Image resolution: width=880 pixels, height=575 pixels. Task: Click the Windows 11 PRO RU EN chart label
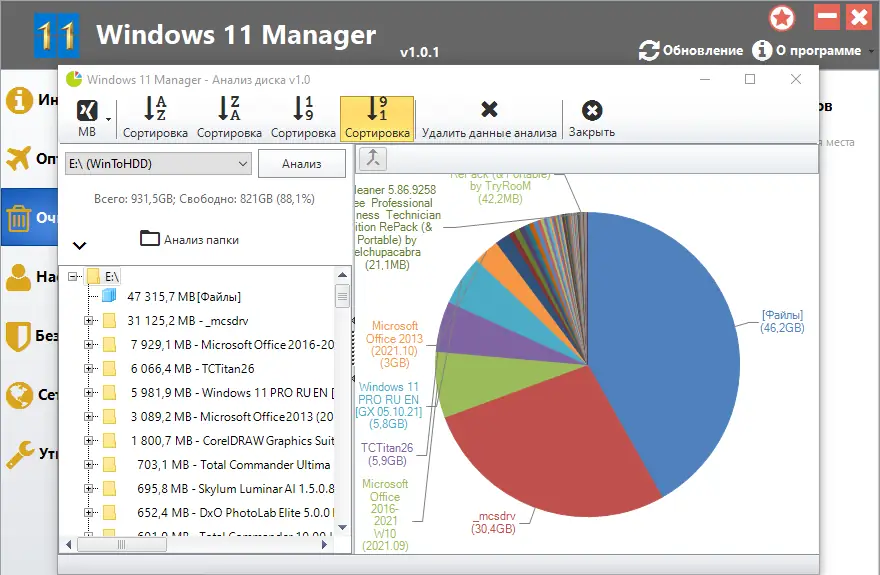click(388, 406)
